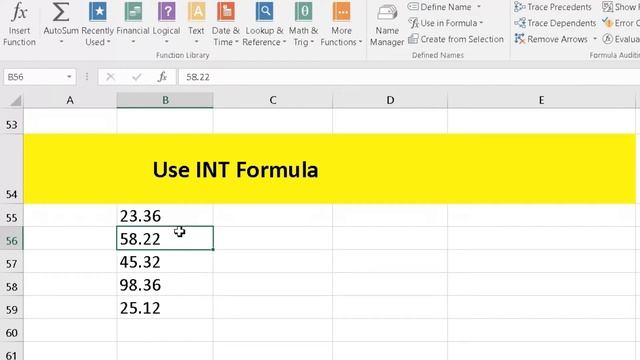Click Create from Selection
Screen dimensions: 640x360
[456, 39]
